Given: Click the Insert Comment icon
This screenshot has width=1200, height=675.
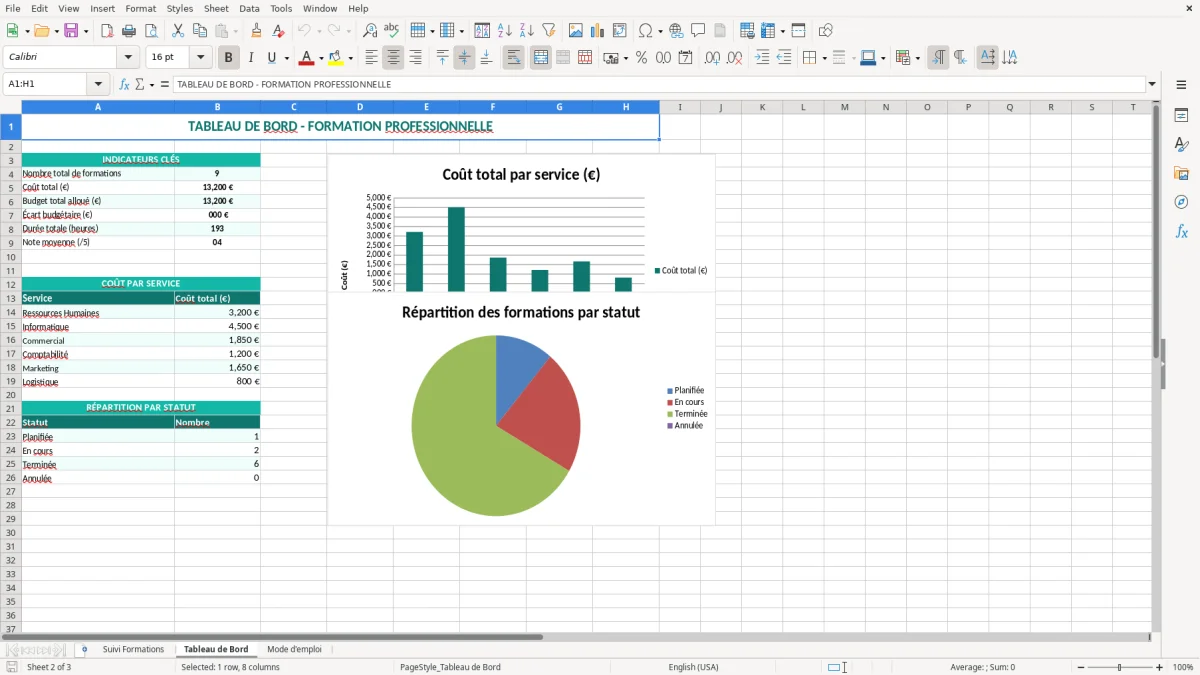Looking at the screenshot, I should (x=698, y=31).
